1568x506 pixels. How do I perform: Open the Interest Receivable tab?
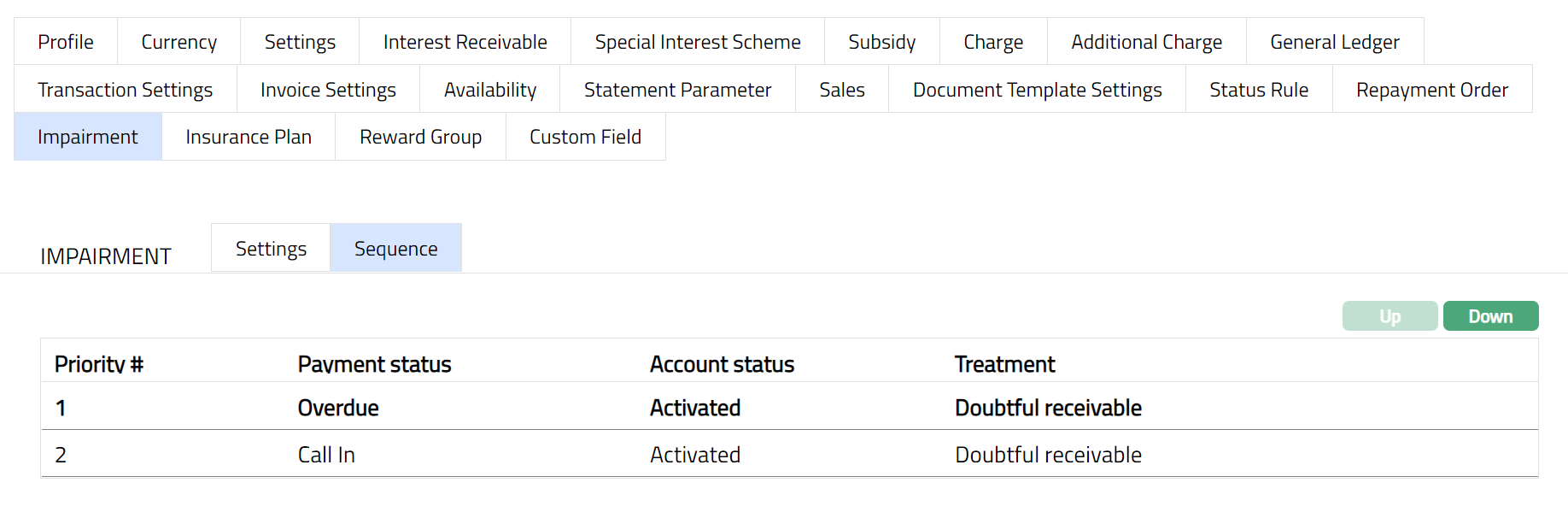[465, 42]
